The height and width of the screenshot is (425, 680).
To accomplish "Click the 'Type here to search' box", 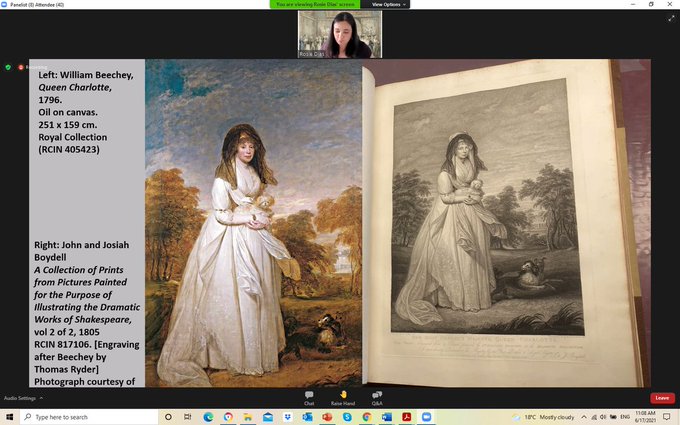I will 89,417.
